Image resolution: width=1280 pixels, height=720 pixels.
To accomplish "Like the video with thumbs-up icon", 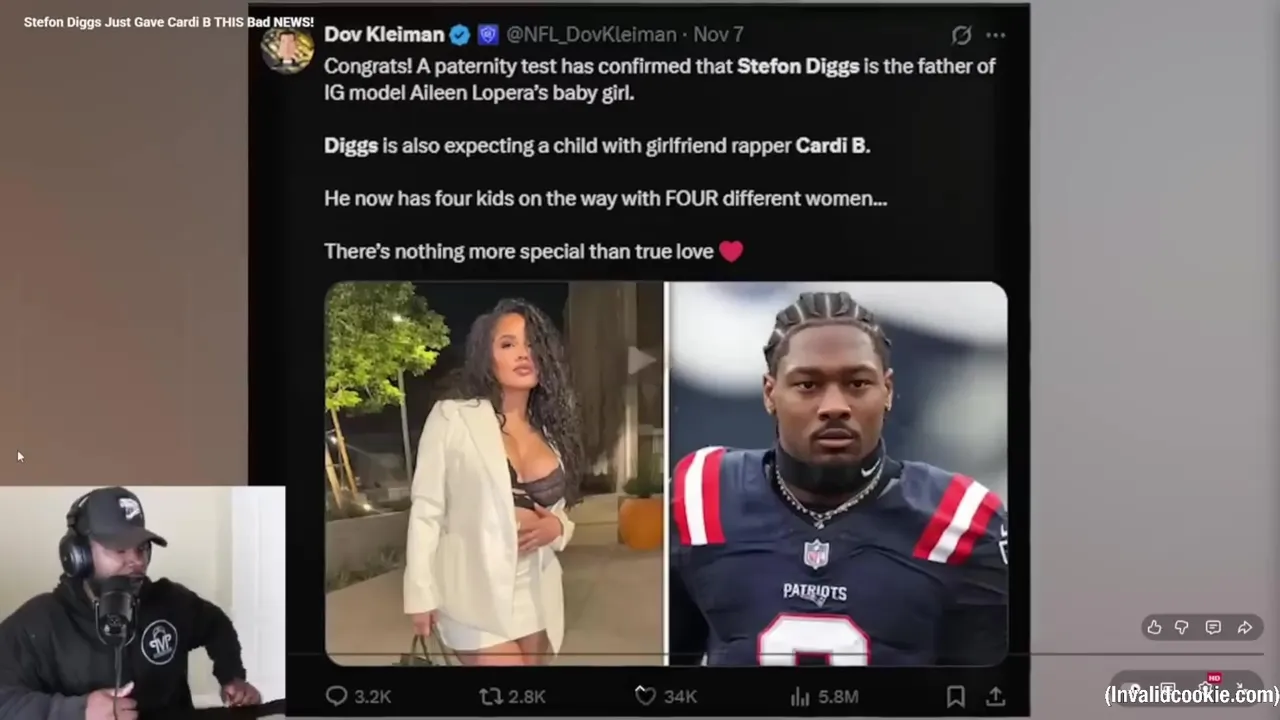I will click(1154, 627).
